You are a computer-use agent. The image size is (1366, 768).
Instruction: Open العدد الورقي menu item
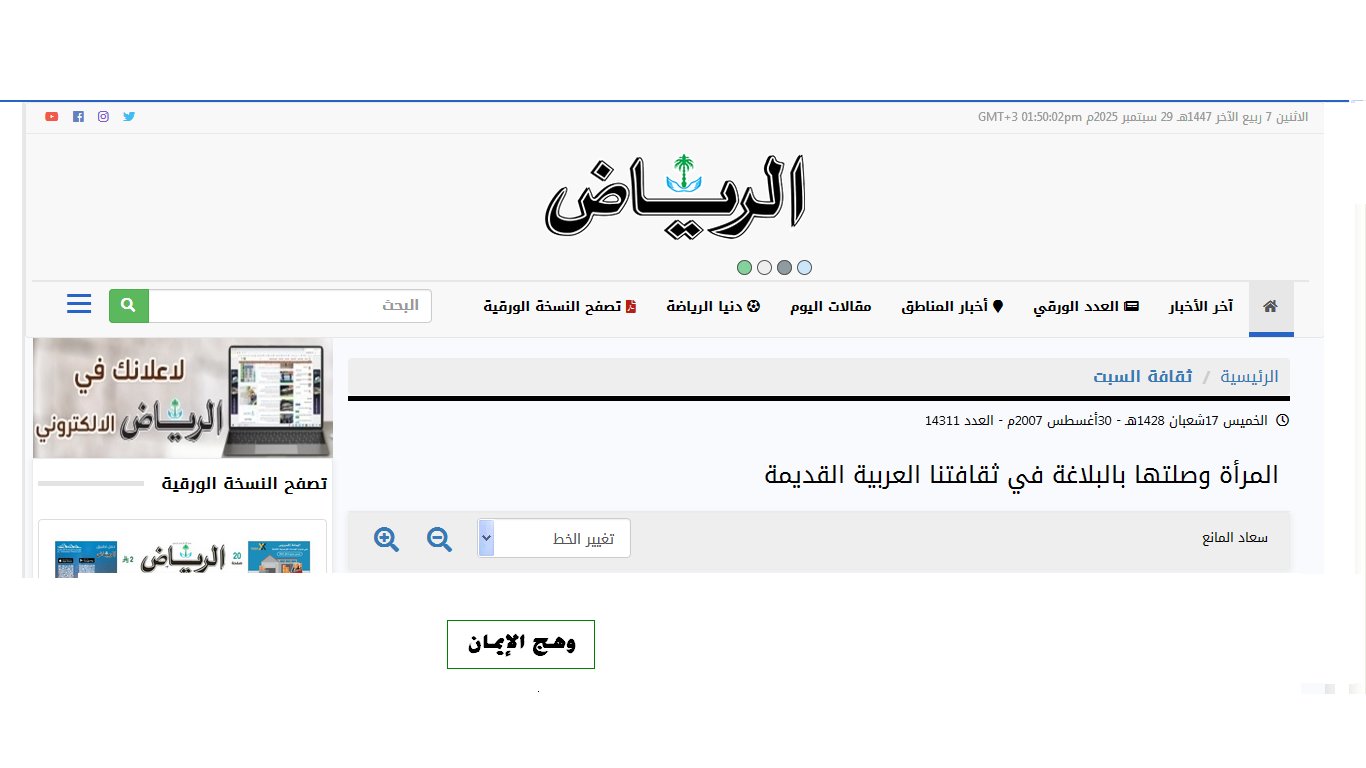tap(1086, 306)
